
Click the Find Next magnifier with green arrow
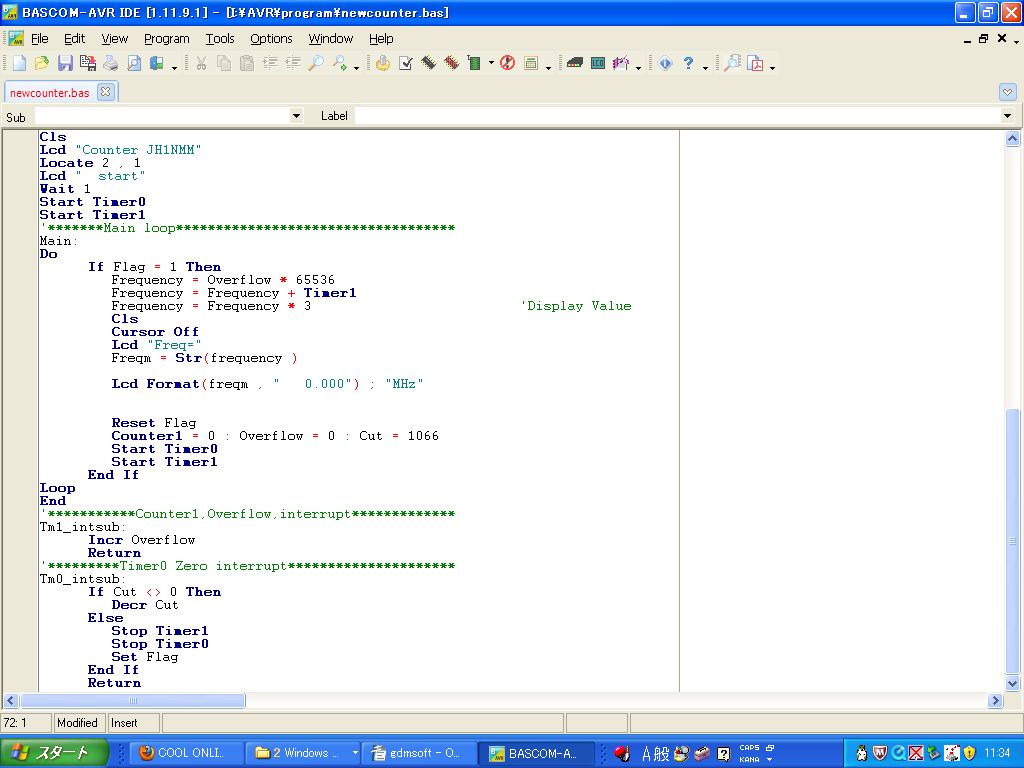coord(339,63)
